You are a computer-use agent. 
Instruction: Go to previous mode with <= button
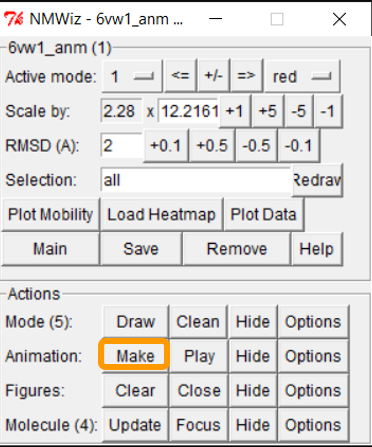pos(181,76)
